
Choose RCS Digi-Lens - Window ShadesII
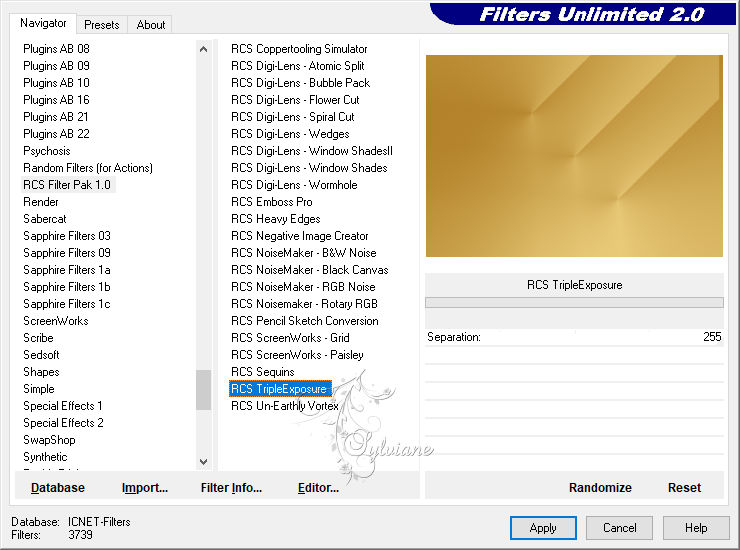[x=311, y=151]
